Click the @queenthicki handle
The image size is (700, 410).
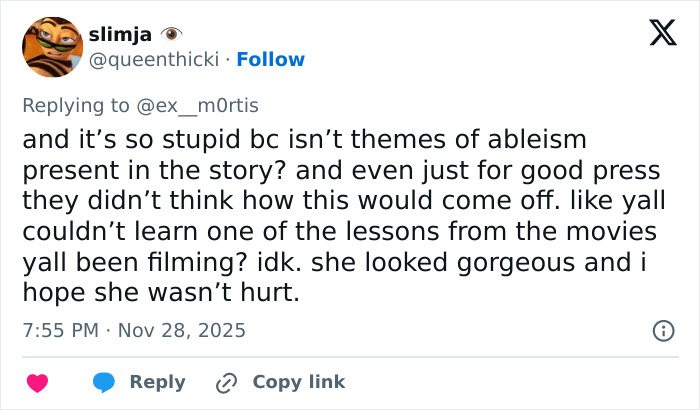point(157,60)
